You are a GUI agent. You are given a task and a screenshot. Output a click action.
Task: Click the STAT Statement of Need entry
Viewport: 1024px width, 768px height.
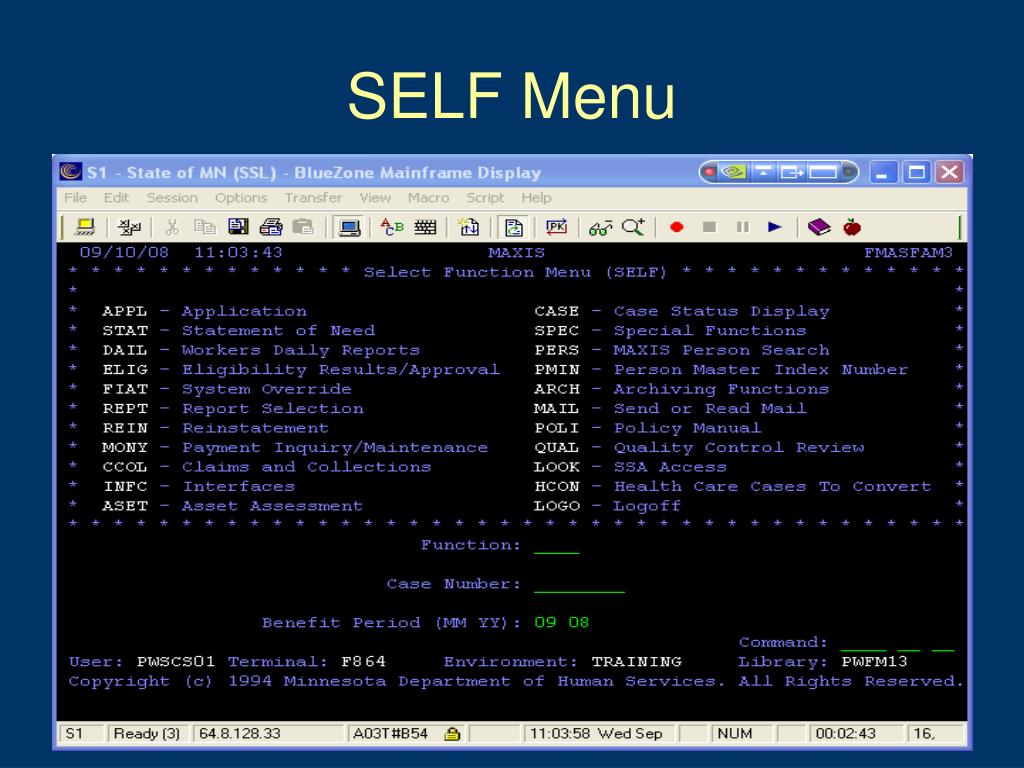click(238, 331)
